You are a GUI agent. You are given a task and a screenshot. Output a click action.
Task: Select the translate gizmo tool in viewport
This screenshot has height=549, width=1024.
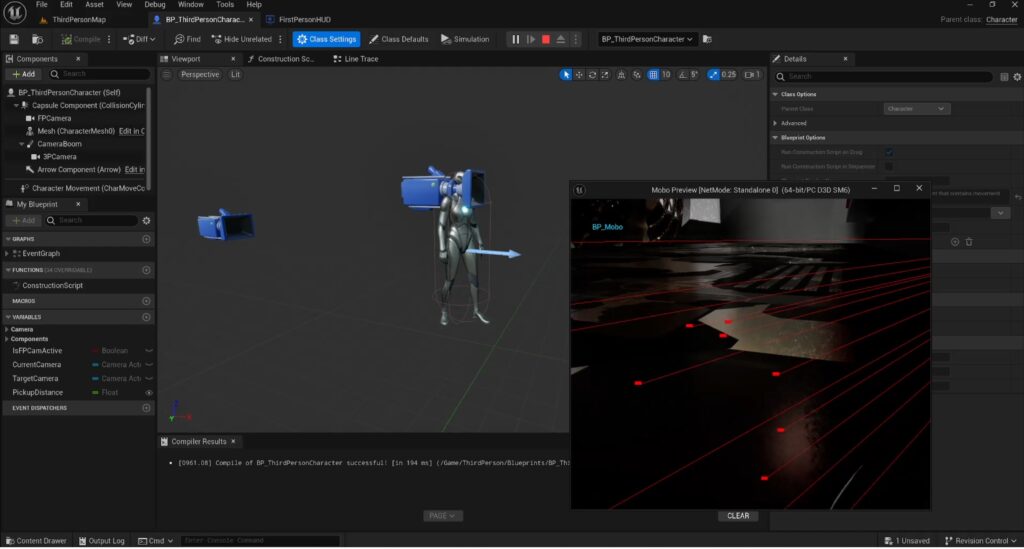[x=579, y=74]
